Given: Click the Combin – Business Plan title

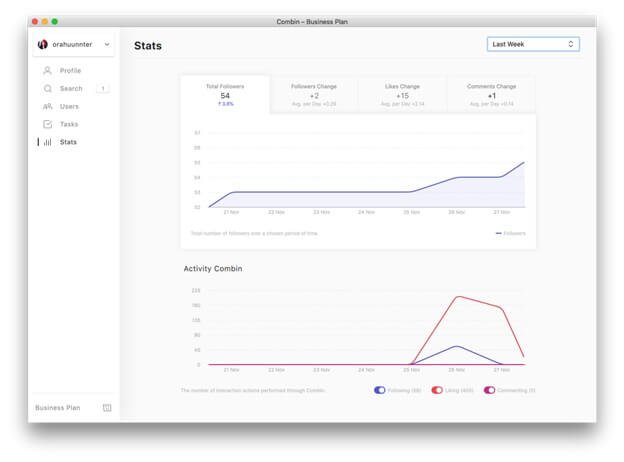Looking at the screenshot, I should pyautogui.click(x=312, y=21).
